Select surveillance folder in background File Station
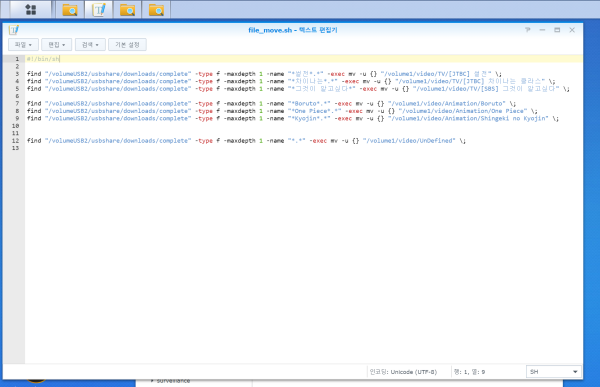 [173, 381]
